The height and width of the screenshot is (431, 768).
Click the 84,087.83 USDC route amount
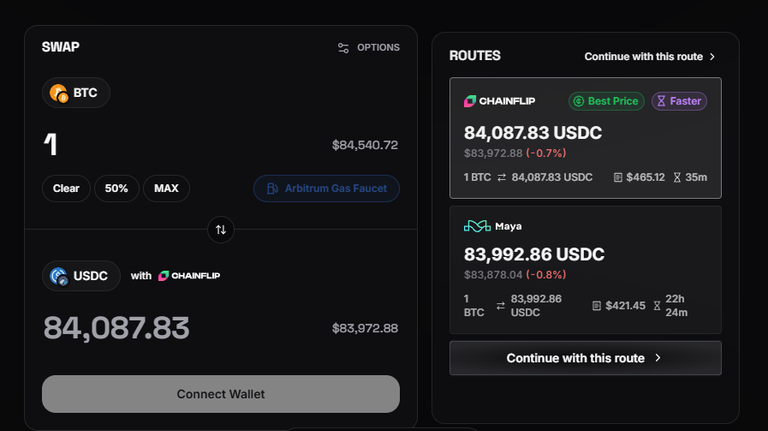[533, 133]
